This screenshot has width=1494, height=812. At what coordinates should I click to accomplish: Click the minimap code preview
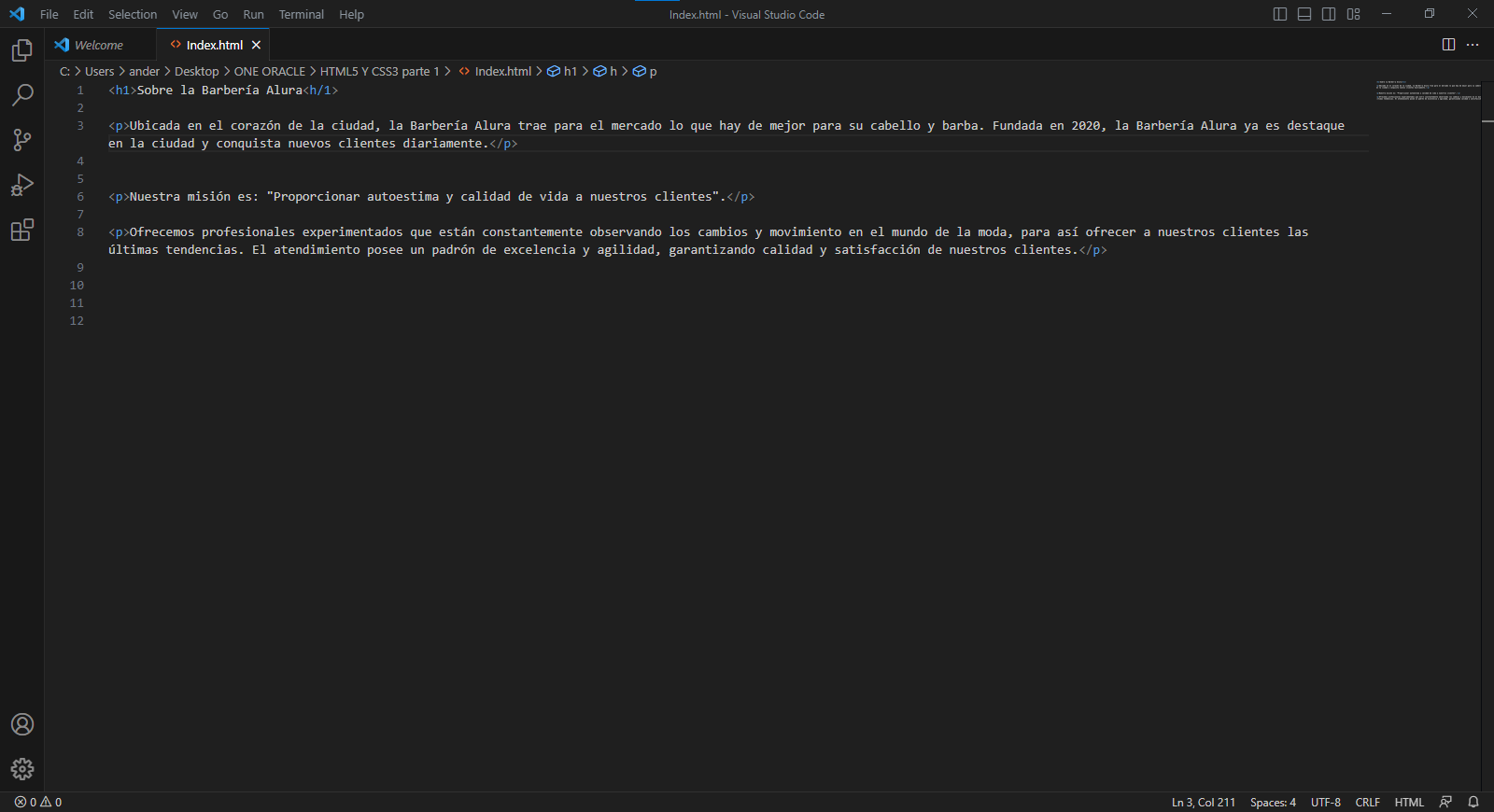(x=1428, y=91)
